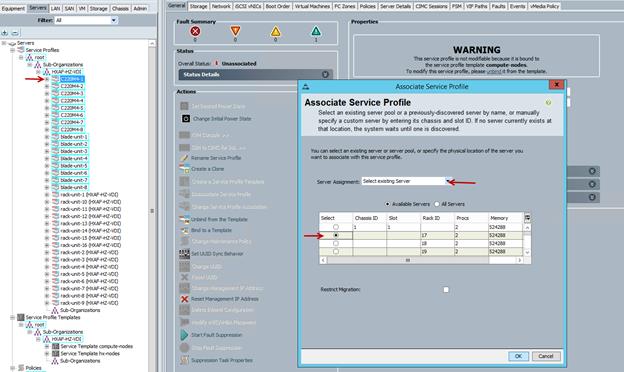Click the Start Fault Suppression play icon
Image resolution: width=624 pixels, height=372 pixels.
click(x=184, y=335)
